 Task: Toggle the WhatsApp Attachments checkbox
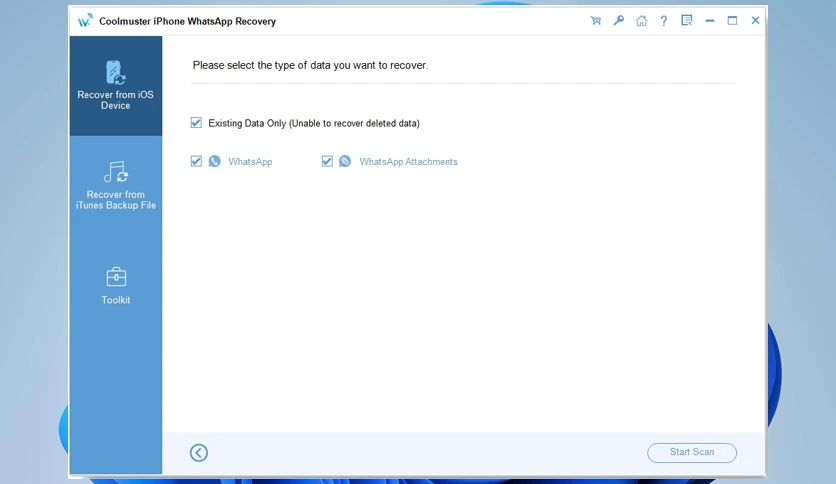pos(327,161)
